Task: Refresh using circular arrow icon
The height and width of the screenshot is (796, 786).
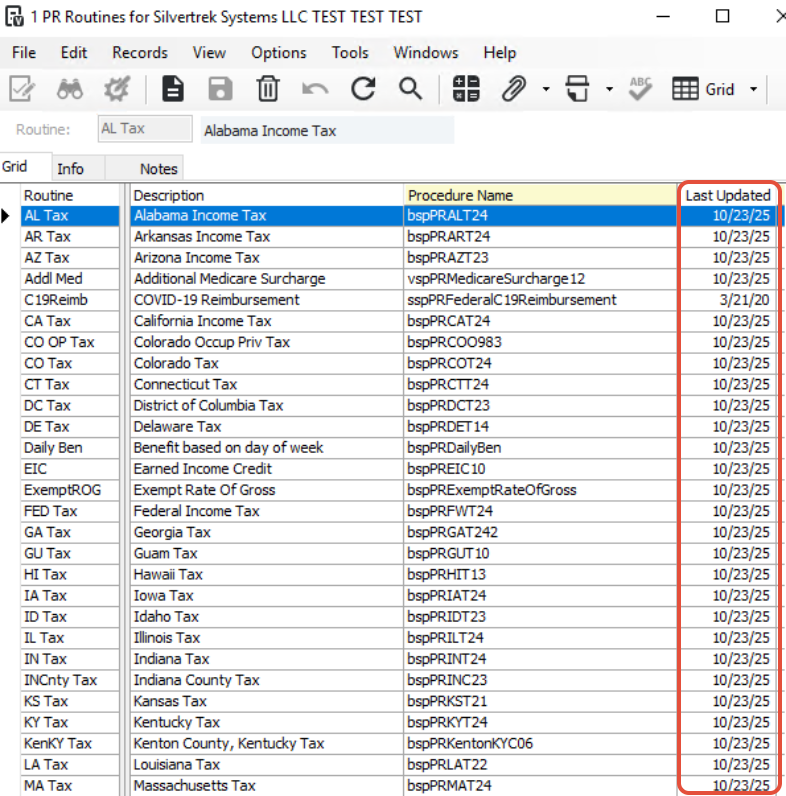Action: pyautogui.click(x=363, y=89)
